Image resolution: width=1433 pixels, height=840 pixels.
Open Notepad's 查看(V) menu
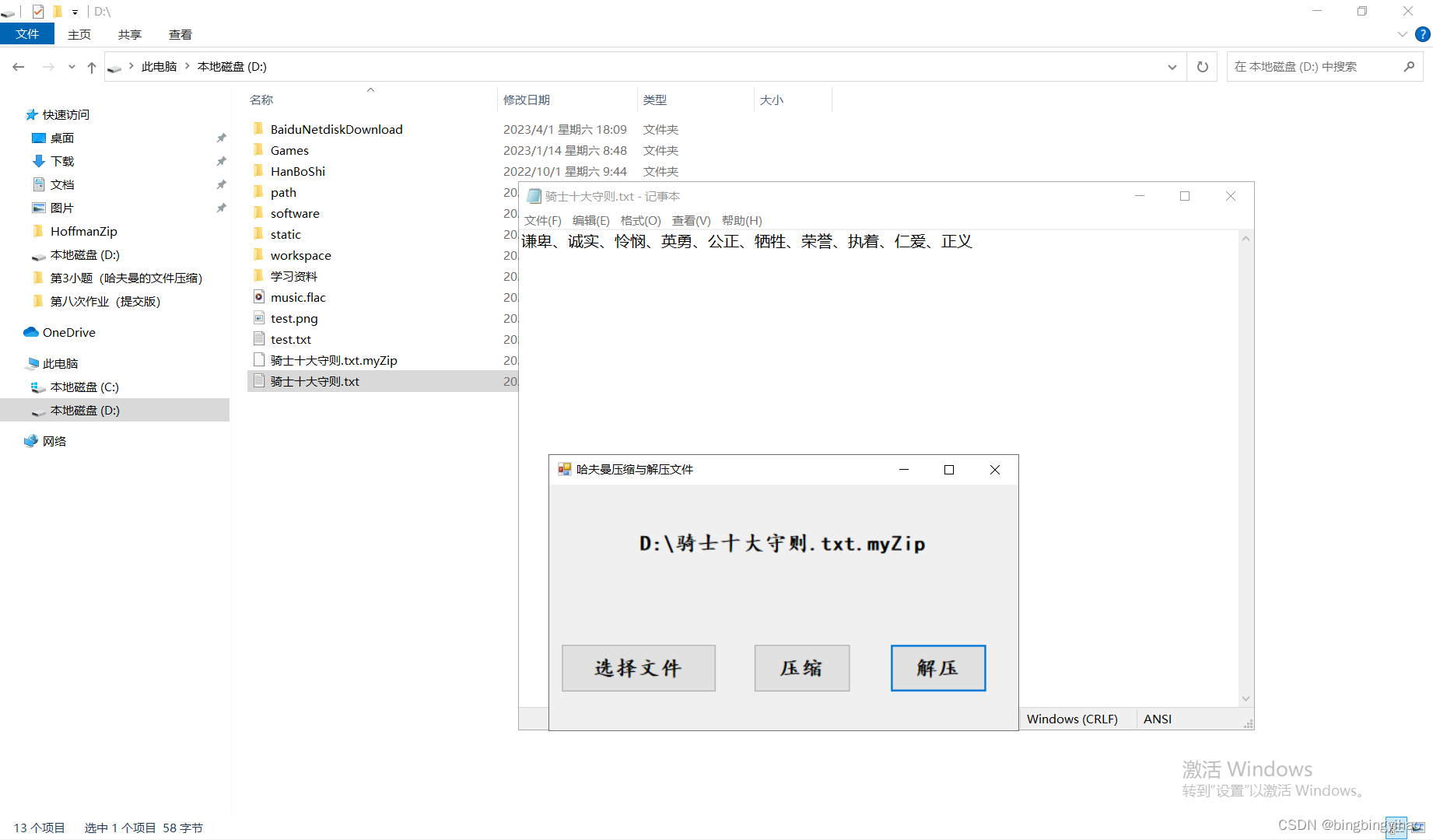pyautogui.click(x=692, y=221)
